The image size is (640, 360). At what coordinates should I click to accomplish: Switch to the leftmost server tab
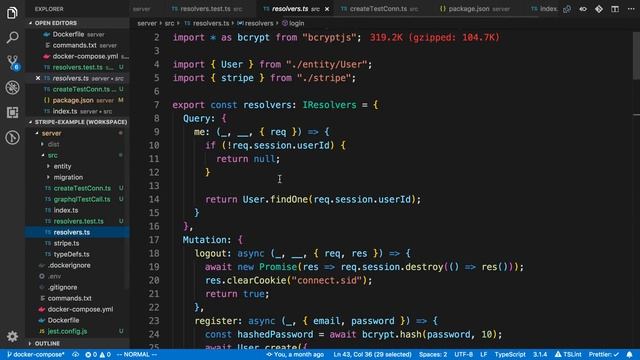[142, 9]
